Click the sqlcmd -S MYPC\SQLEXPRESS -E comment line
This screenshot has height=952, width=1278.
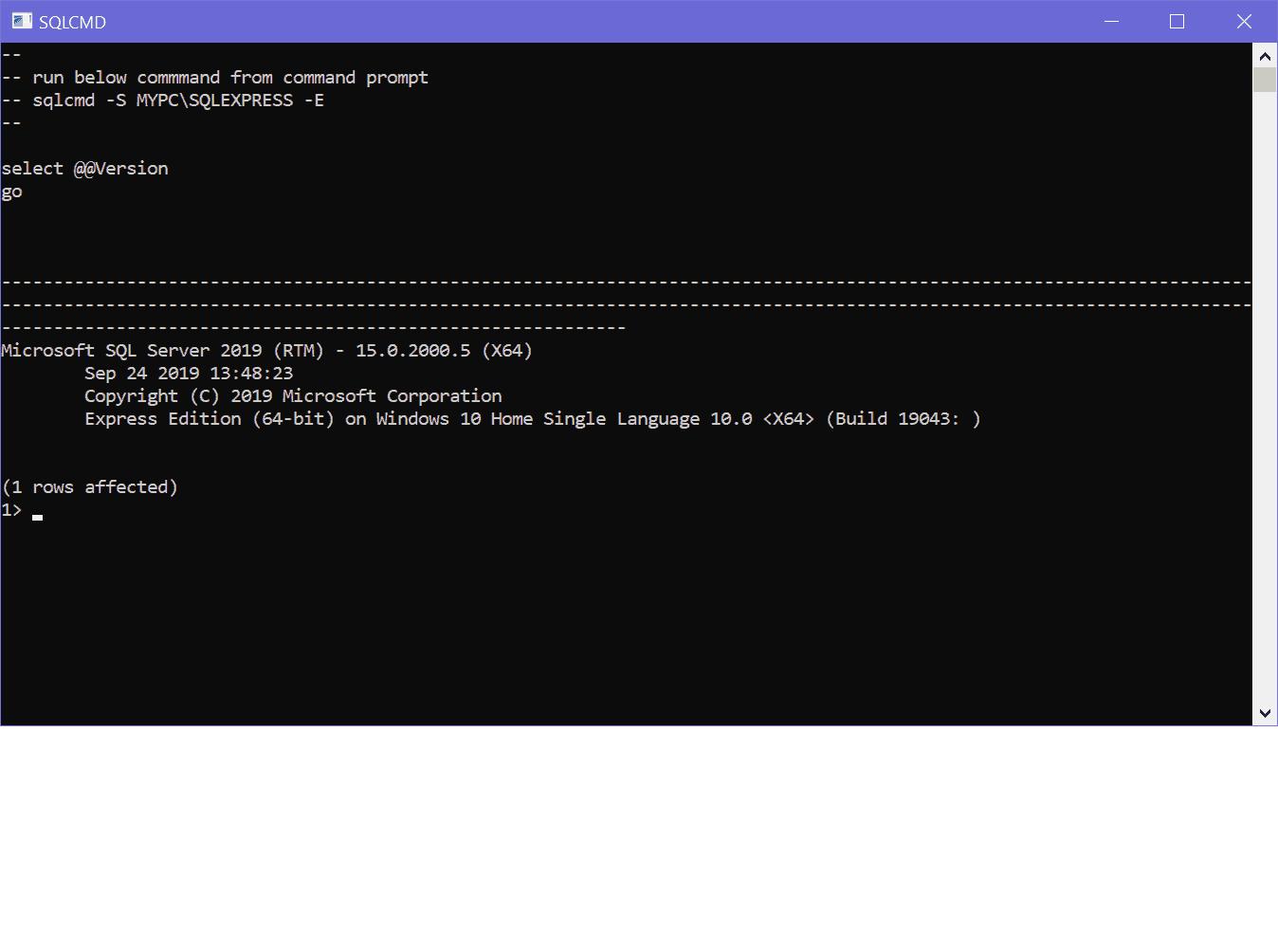pos(163,100)
